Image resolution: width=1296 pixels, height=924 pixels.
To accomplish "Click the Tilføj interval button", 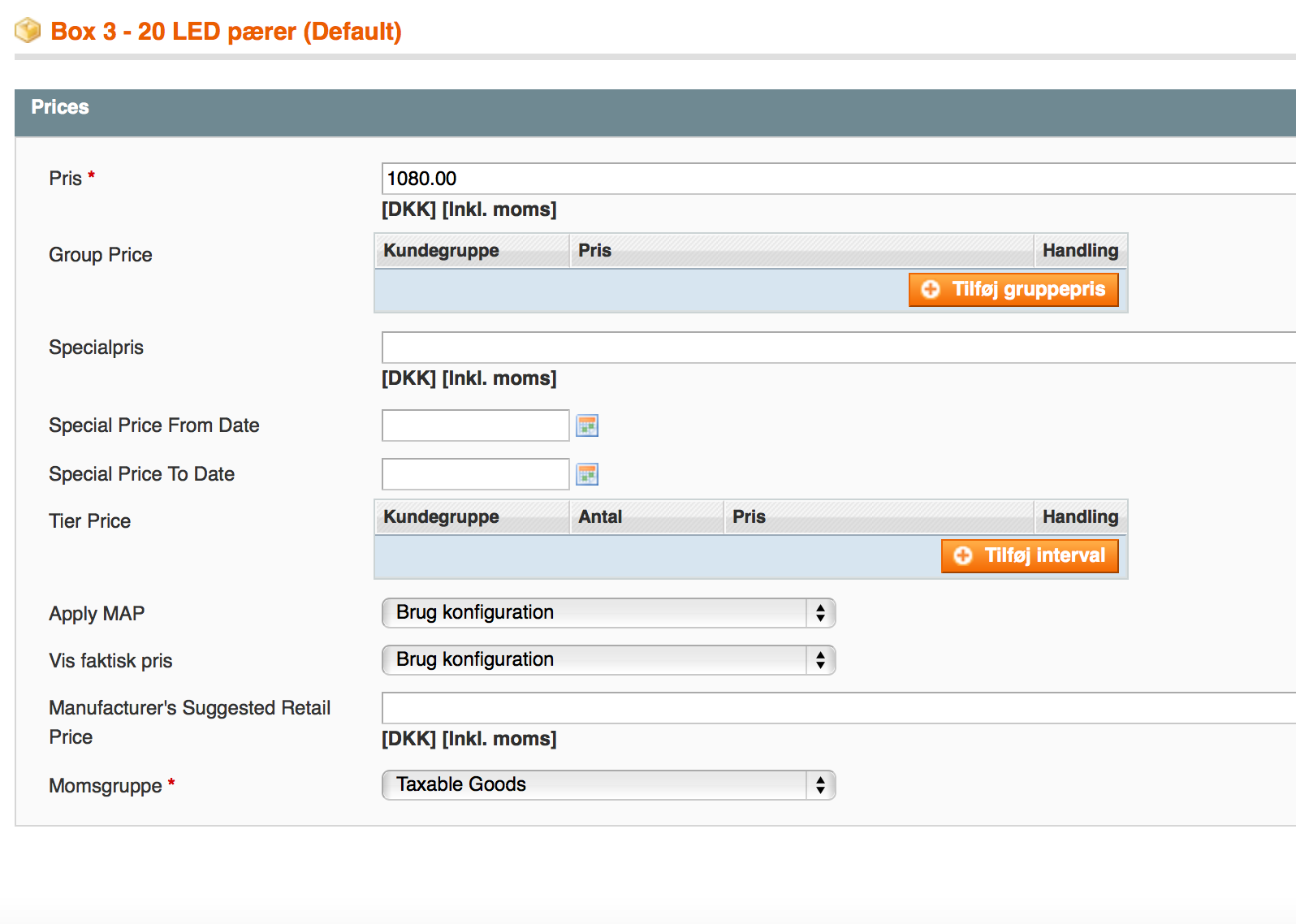I will pyautogui.click(x=1030, y=556).
